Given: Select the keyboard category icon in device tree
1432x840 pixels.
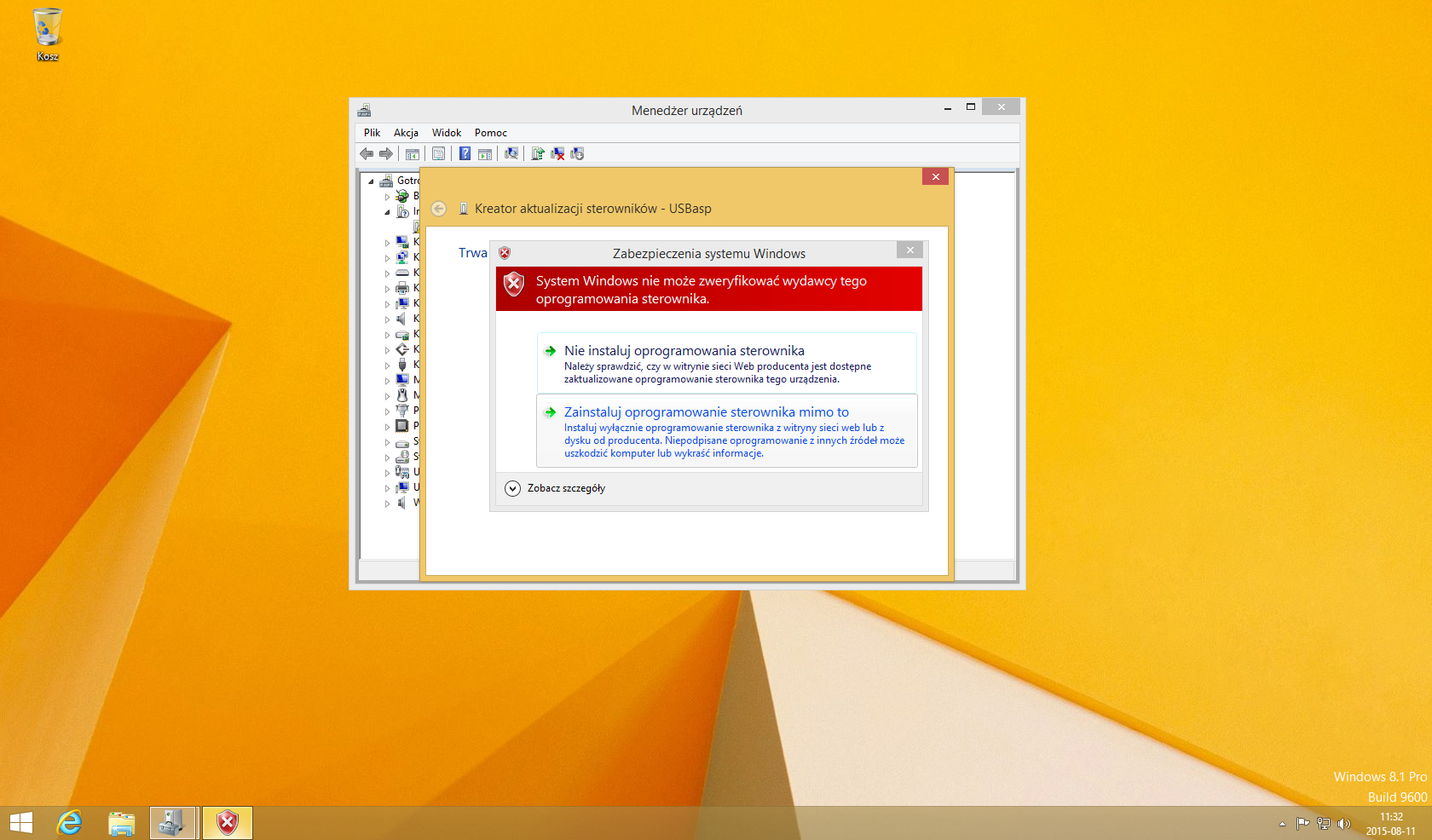Looking at the screenshot, I should [x=402, y=273].
